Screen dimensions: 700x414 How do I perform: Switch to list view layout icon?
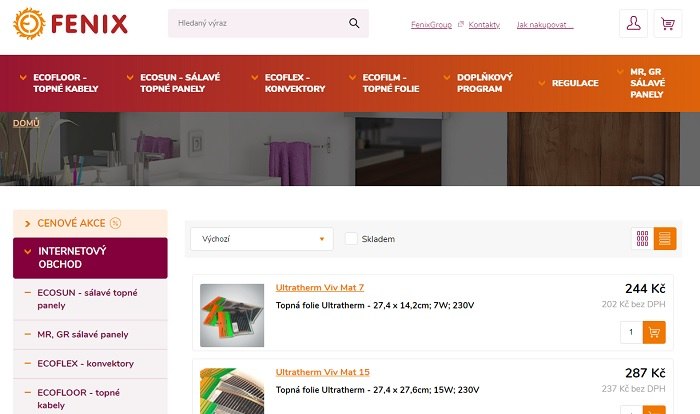[x=665, y=238]
